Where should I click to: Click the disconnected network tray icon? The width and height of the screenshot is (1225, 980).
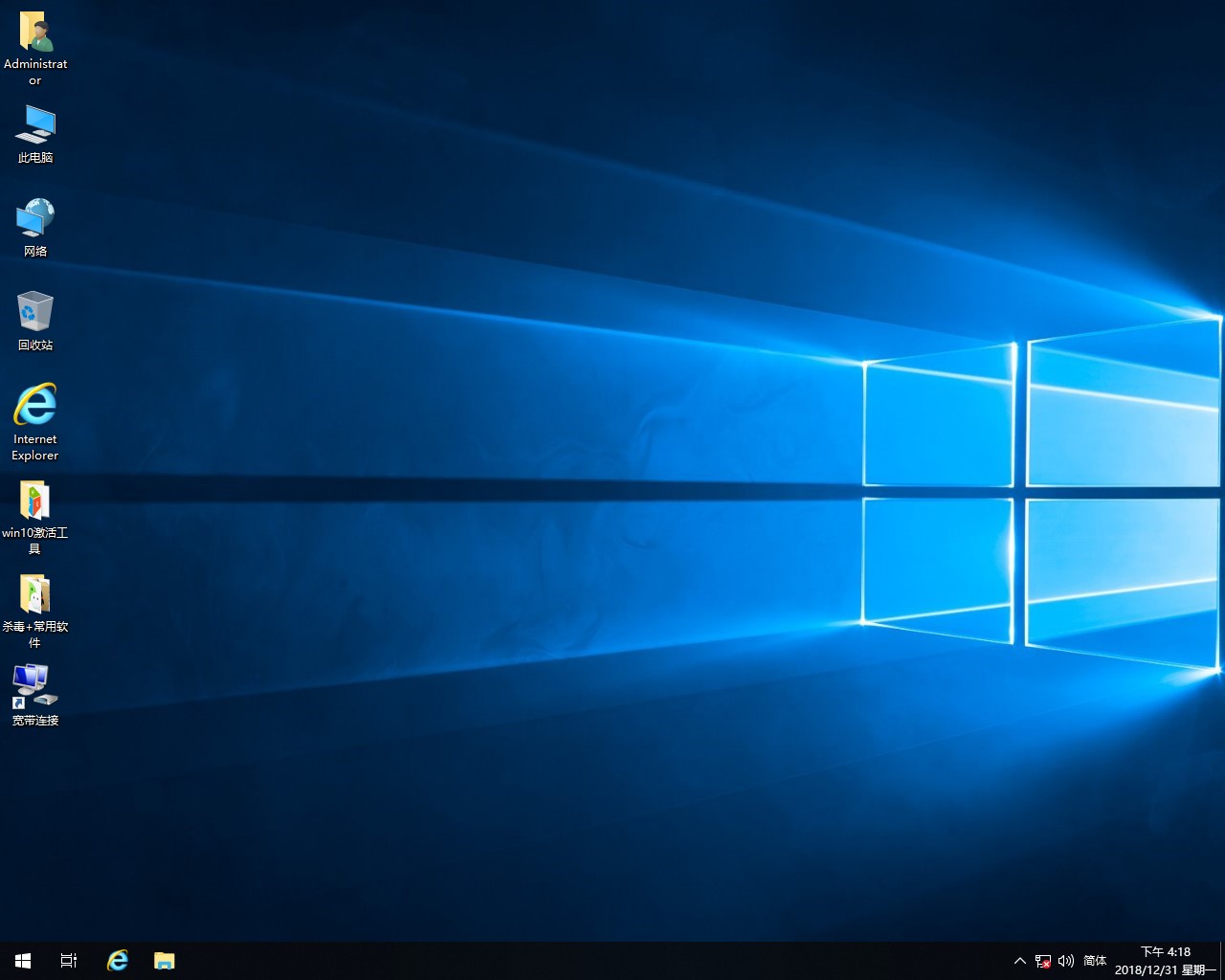[1043, 961]
